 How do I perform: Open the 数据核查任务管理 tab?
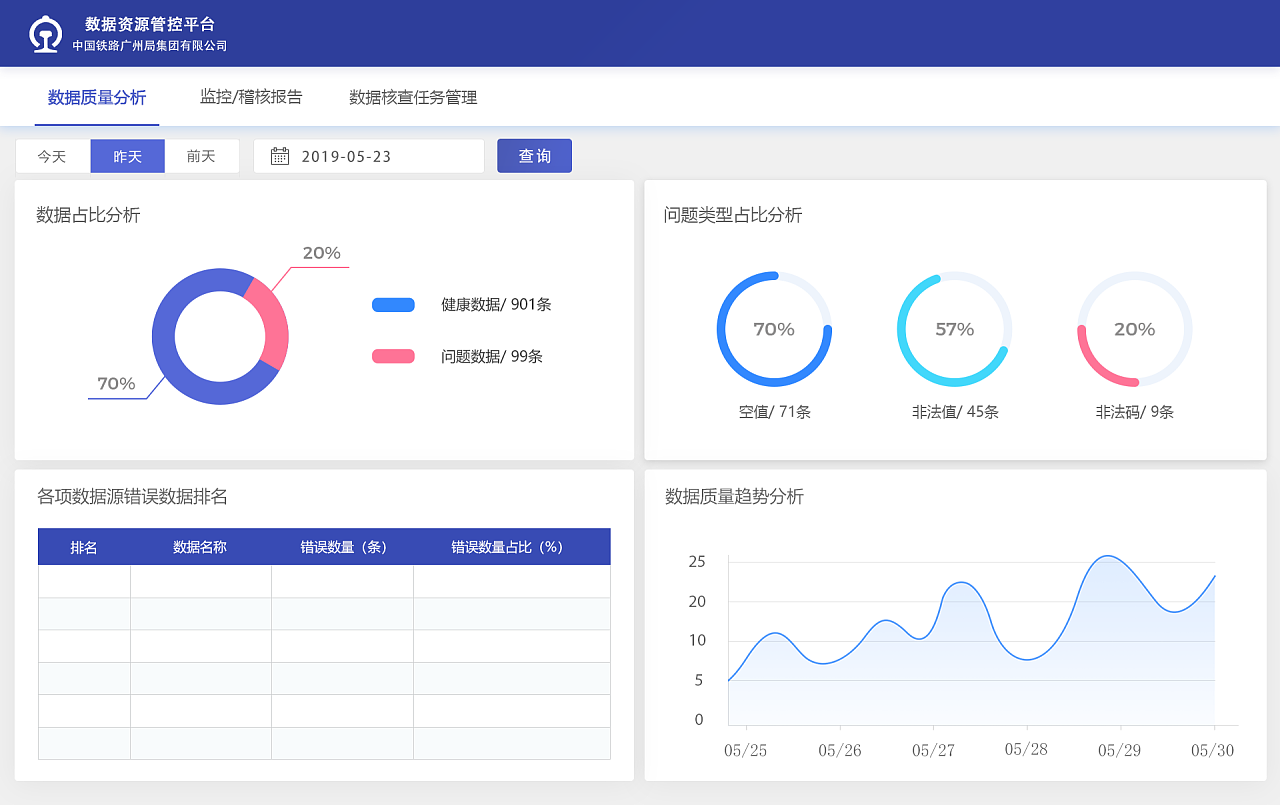pyautogui.click(x=412, y=97)
